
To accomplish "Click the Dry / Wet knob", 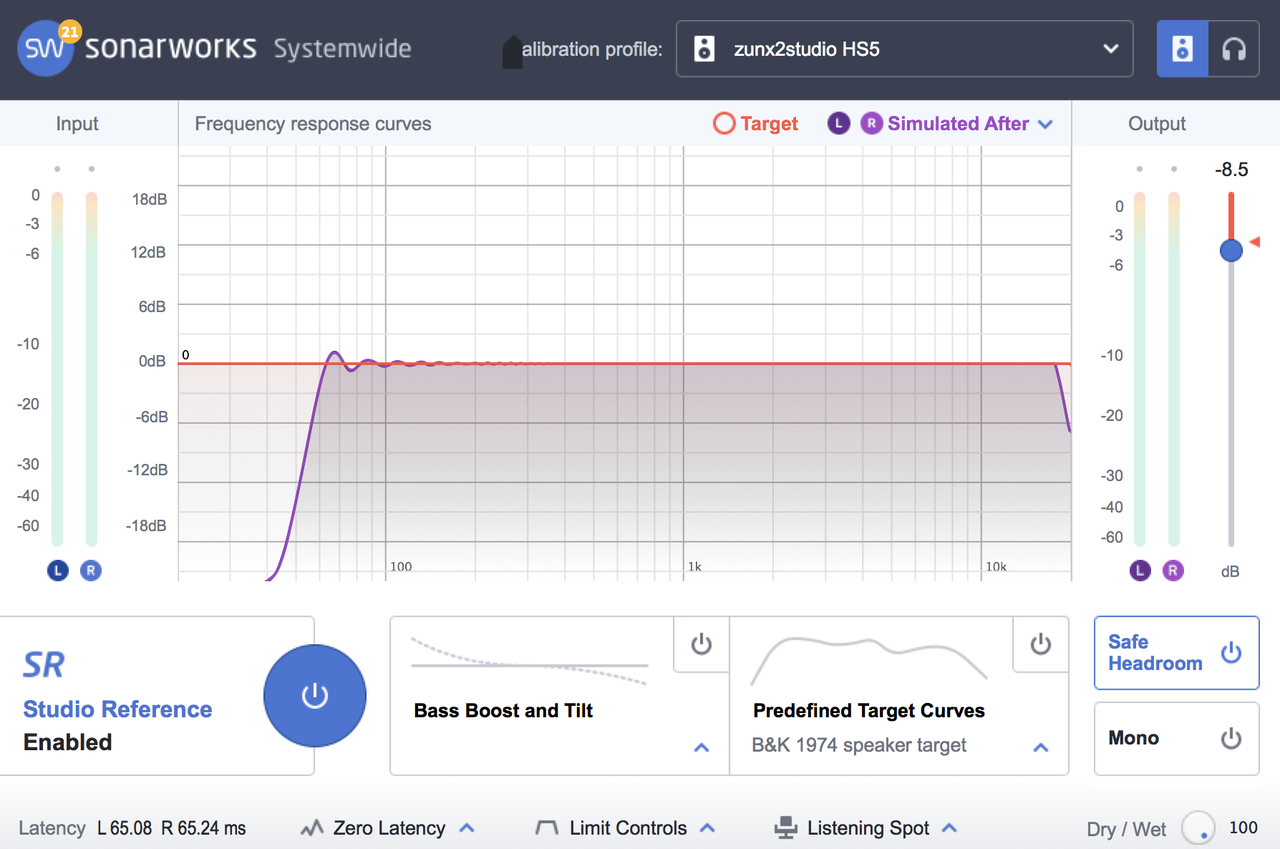I will click(1198, 828).
